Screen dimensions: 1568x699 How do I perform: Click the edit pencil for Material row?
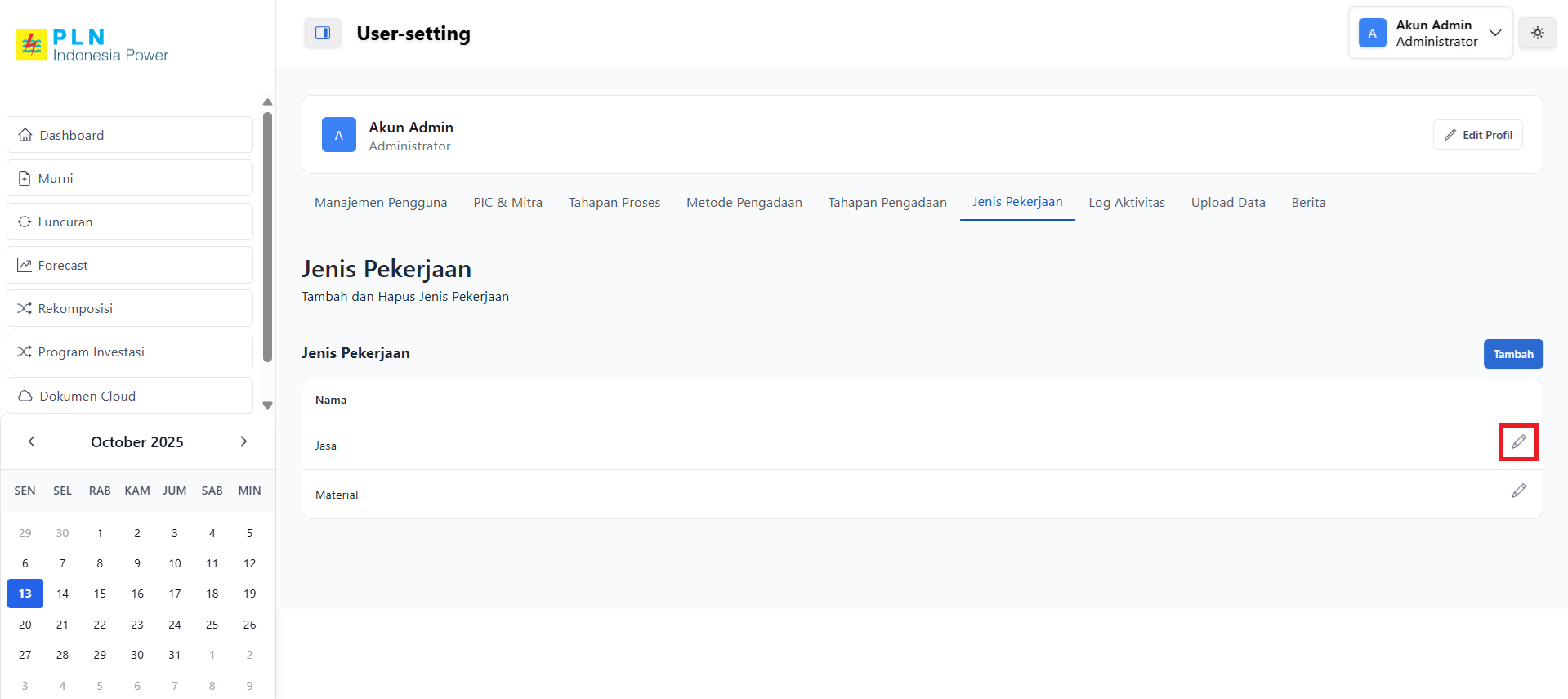(1518, 491)
